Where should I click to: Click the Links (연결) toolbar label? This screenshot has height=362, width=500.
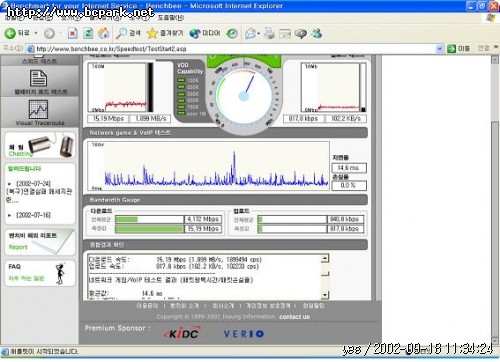[x=483, y=48]
